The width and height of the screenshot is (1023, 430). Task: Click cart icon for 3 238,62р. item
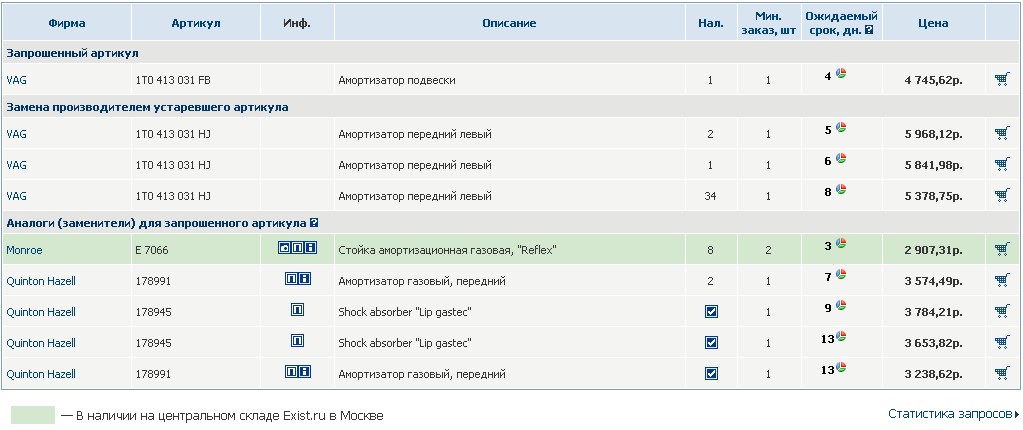click(x=1002, y=373)
